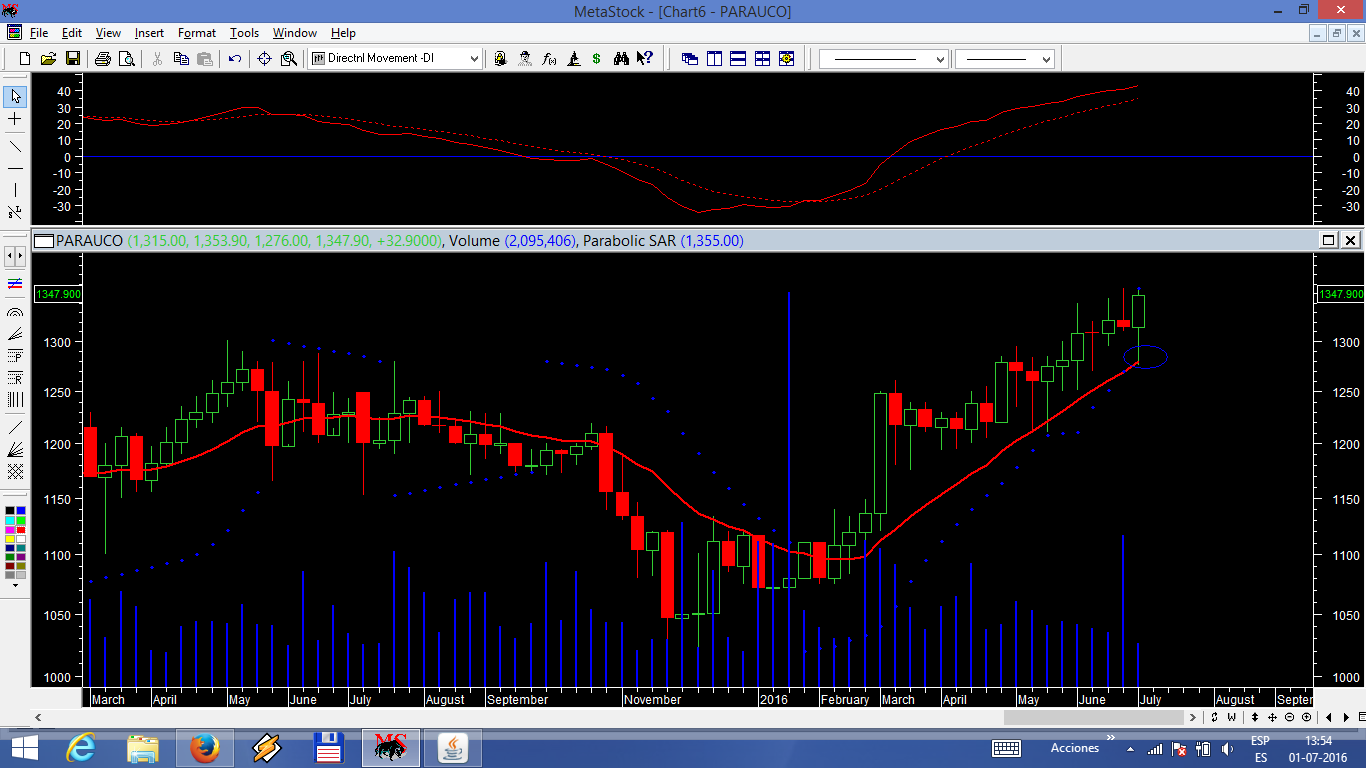Toggle the weekly periodicity W button
This screenshot has width=1366, height=768.
[x=1231, y=717]
